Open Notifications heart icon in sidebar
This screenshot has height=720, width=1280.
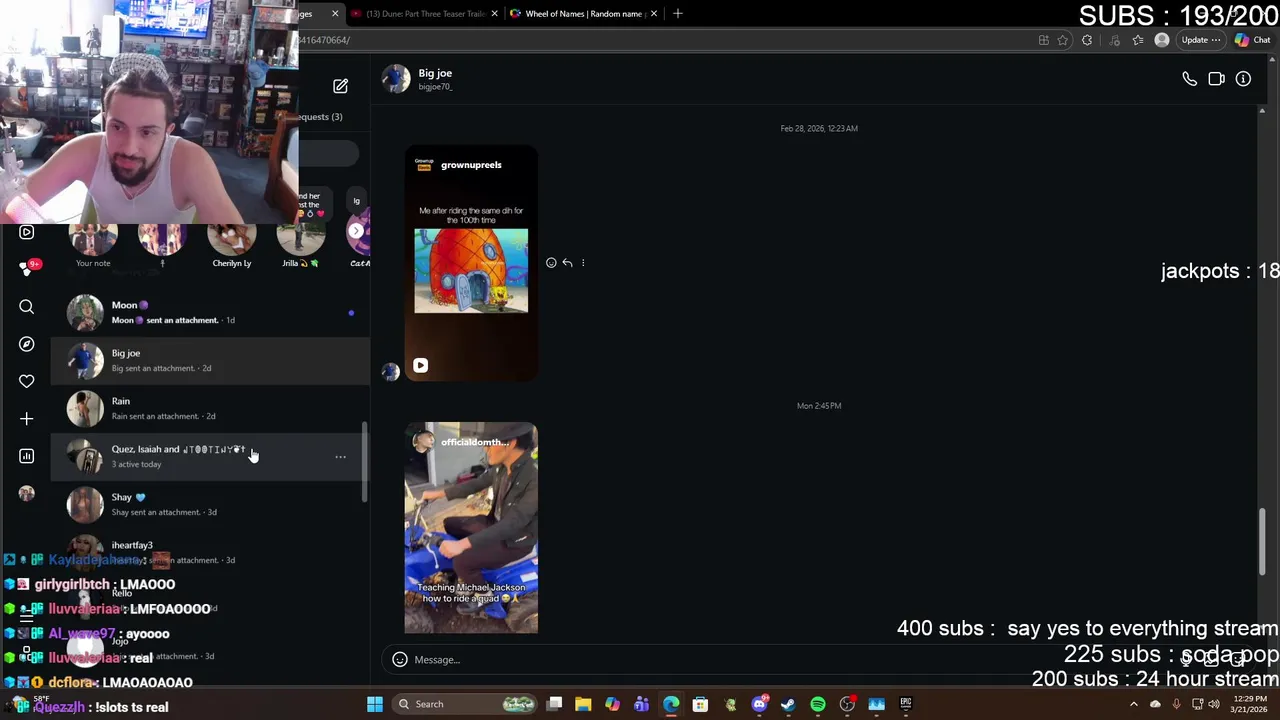pos(27,381)
